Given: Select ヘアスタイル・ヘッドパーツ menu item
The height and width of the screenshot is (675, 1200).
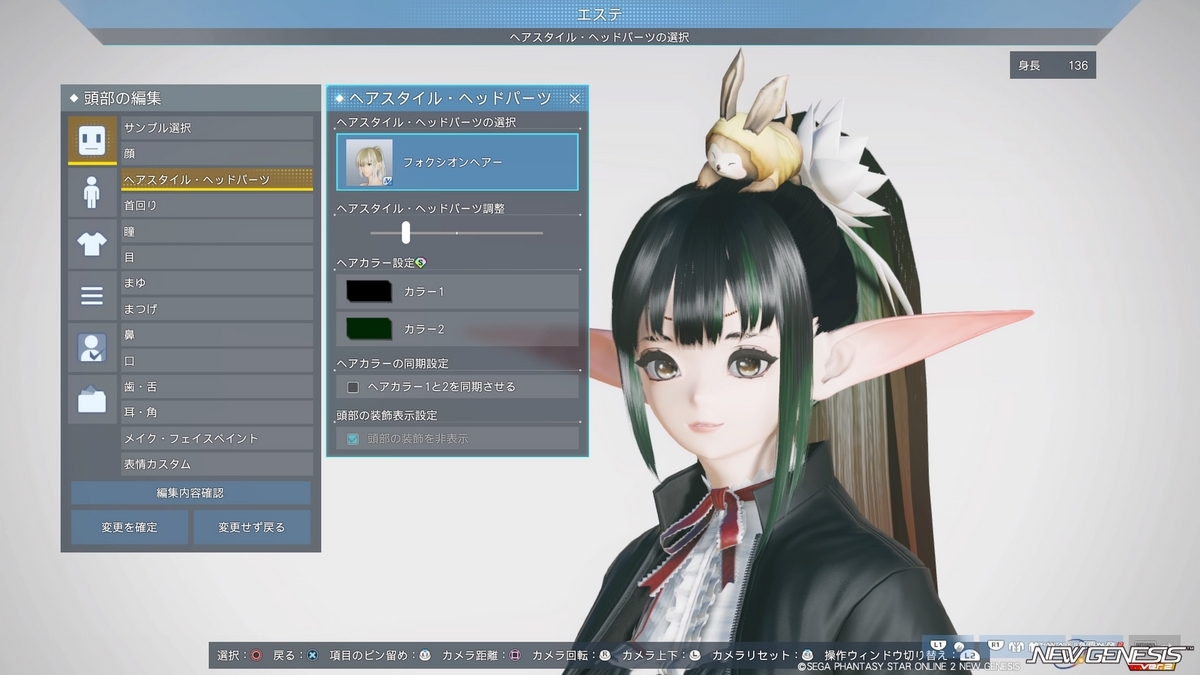Looking at the screenshot, I should tap(217, 180).
